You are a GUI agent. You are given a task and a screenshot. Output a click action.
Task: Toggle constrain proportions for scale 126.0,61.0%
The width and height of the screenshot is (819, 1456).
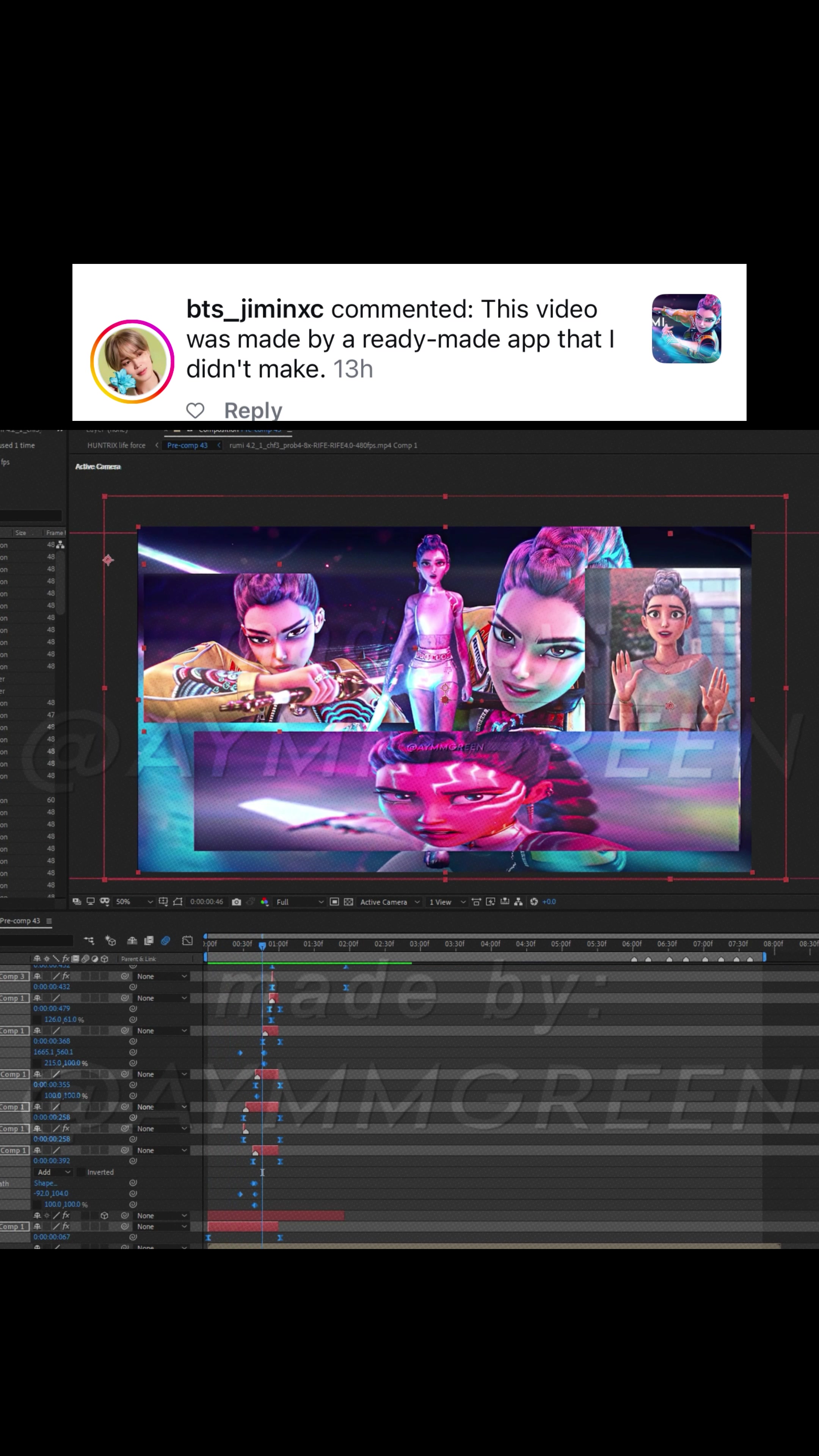(37, 1020)
